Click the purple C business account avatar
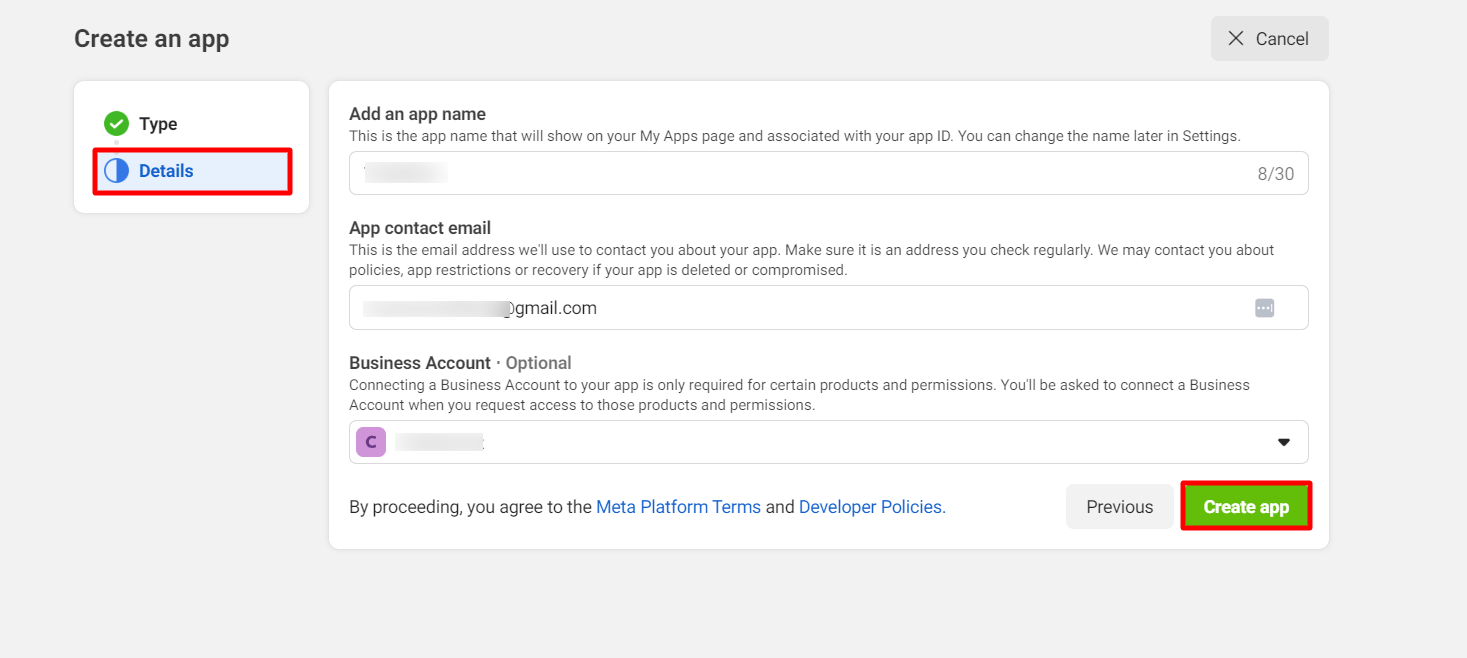The height and width of the screenshot is (658, 1467). (x=371, y=442)
